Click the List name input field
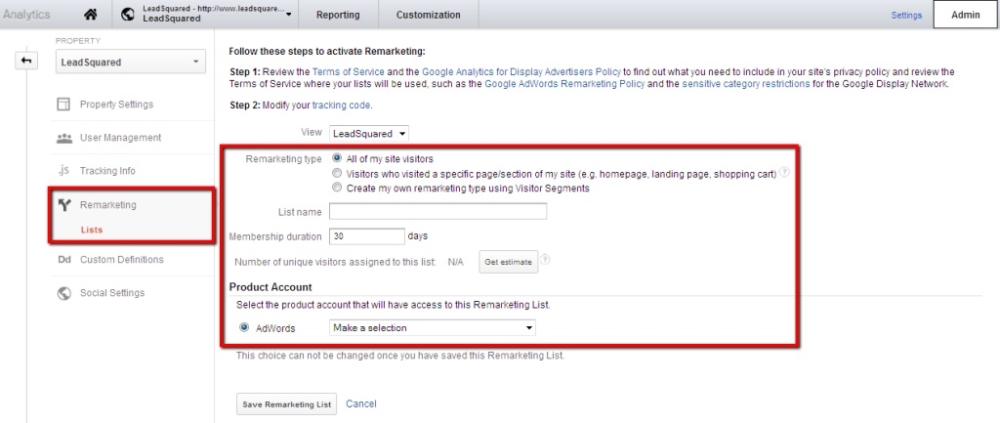Screen dimensions: 1000x423 click(x=438, y=211)
